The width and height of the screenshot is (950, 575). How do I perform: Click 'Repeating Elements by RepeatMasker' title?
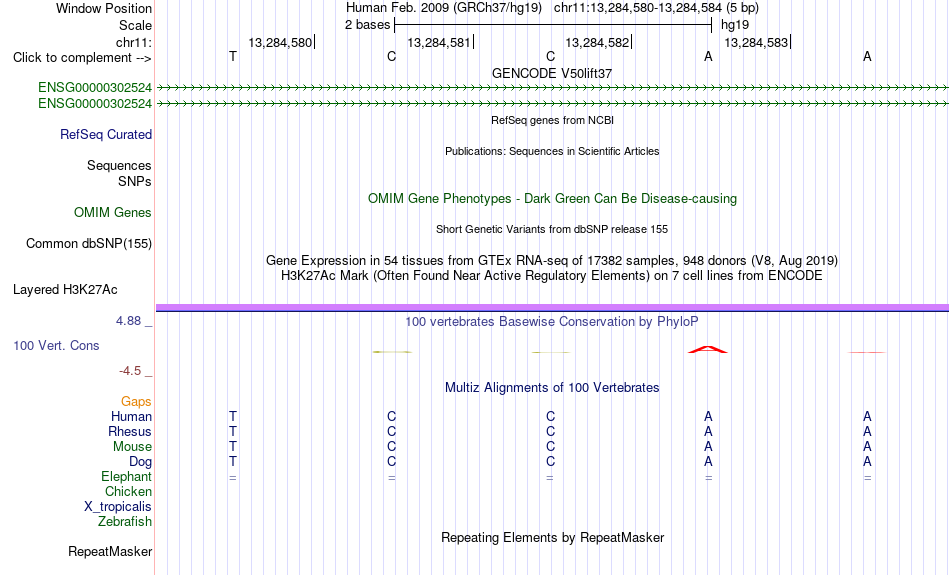coord(552,537)
